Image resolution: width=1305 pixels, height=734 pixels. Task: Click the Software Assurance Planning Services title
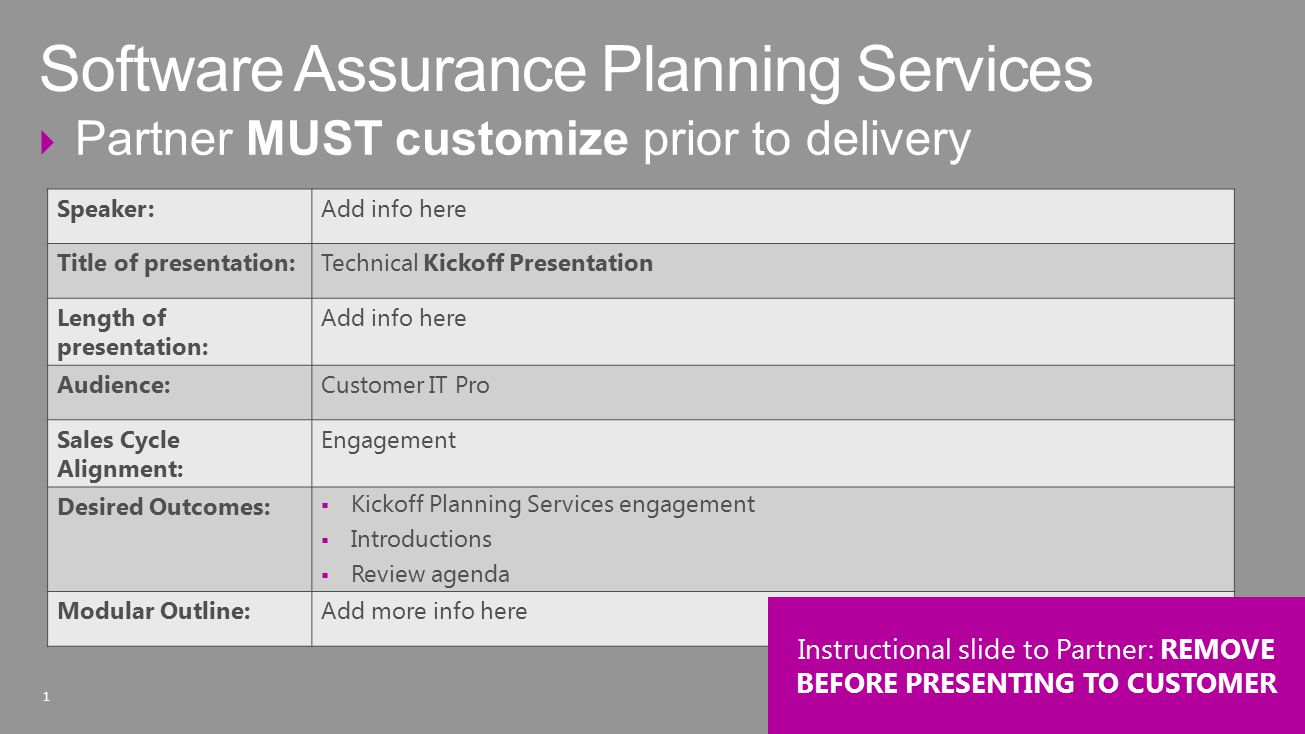[x=566, y=71]
